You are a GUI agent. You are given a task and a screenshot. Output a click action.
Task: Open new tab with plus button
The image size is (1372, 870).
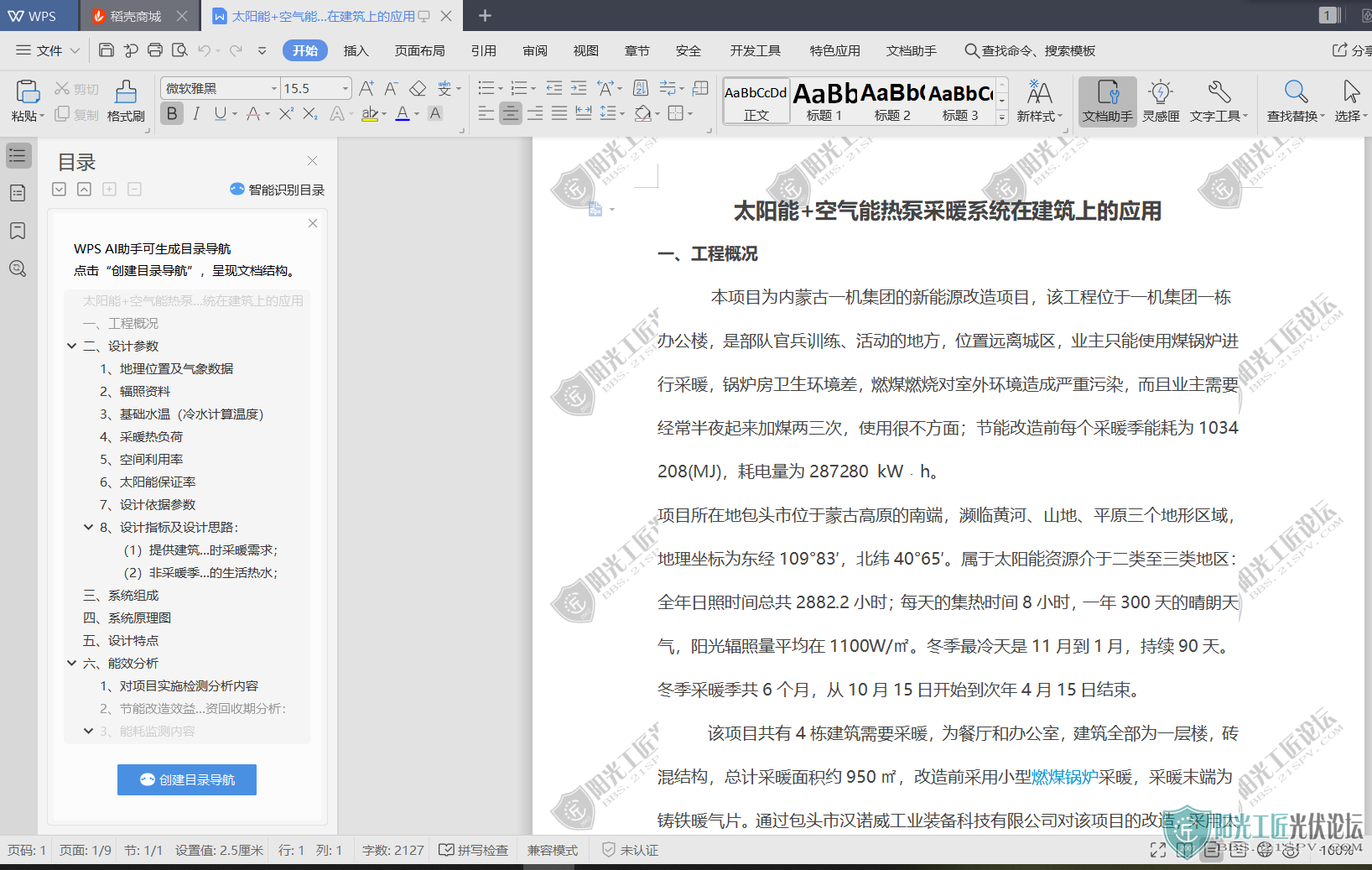[x=485, y=15]
